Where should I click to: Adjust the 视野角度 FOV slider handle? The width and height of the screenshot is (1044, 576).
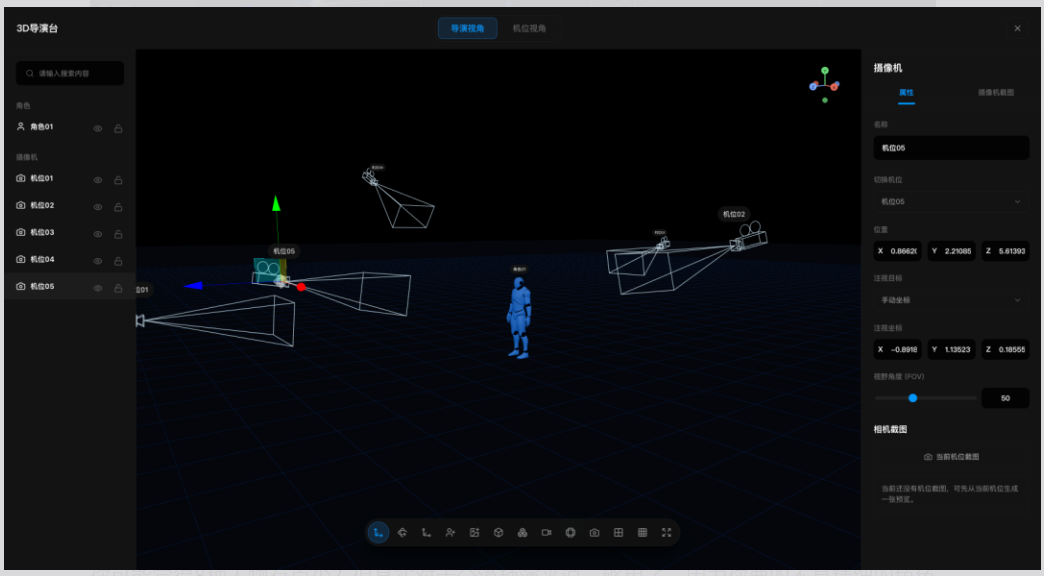[x=913, y=398]
